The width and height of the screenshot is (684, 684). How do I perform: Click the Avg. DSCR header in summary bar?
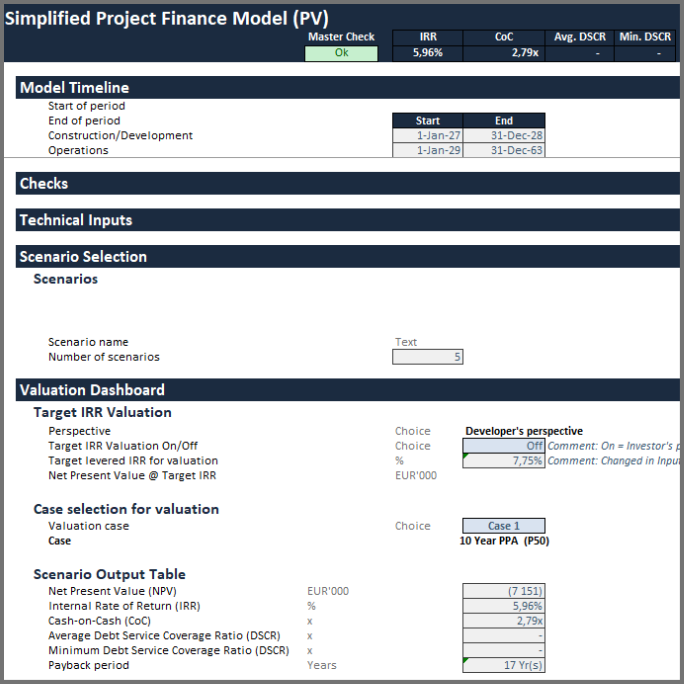580,37
